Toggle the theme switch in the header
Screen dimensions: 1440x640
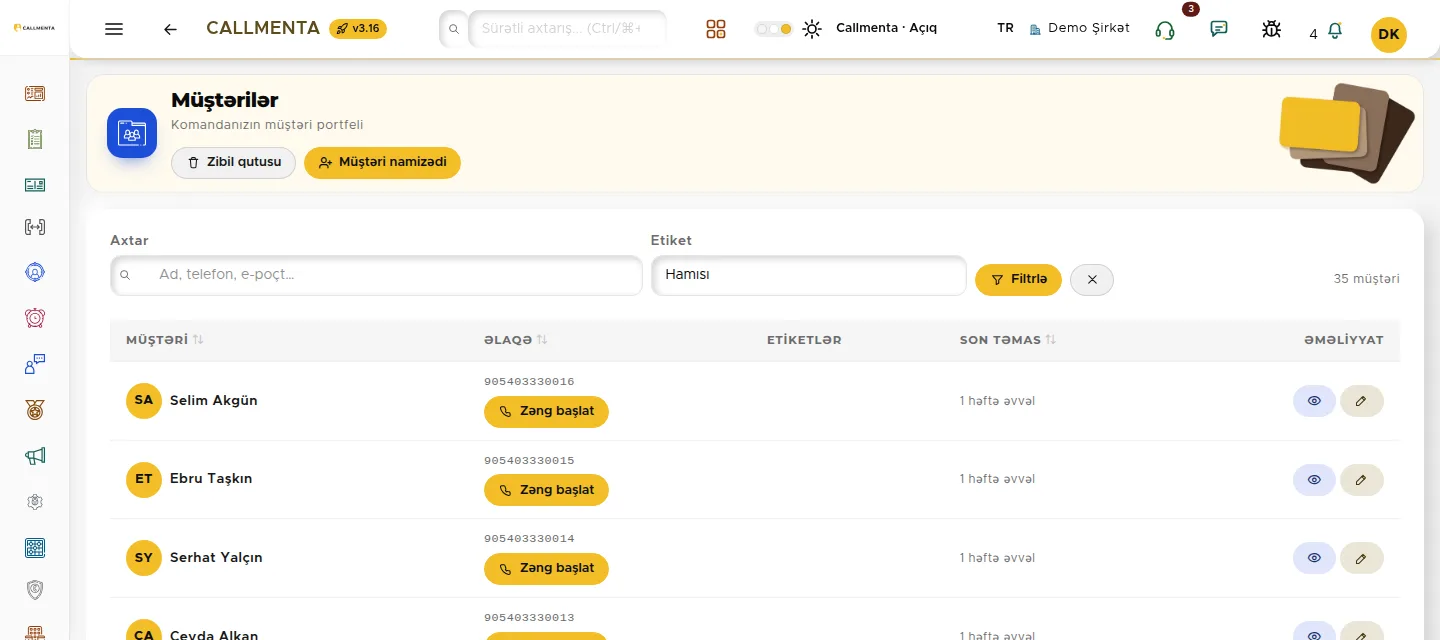773,29
